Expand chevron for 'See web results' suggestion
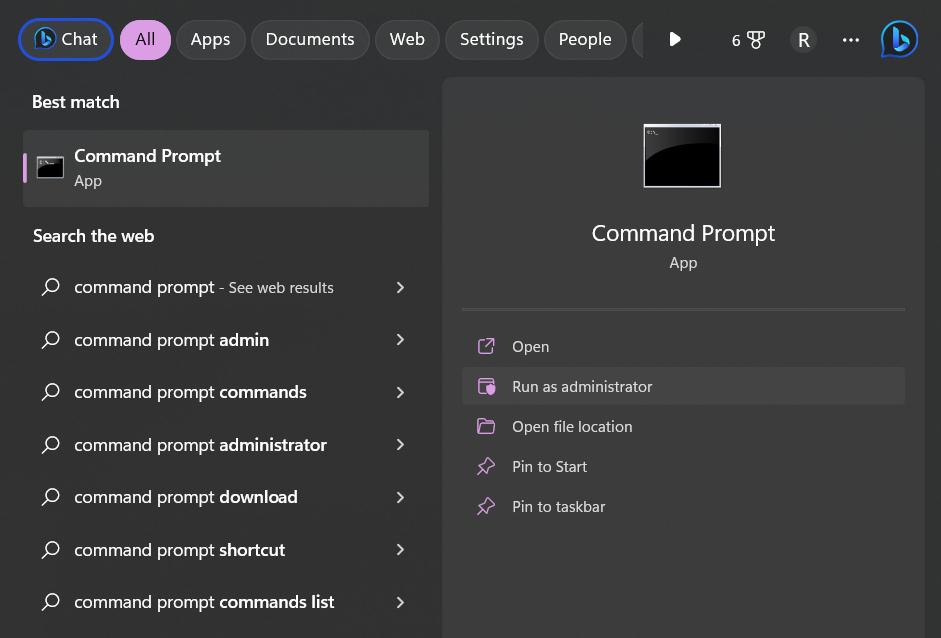Image resolution: width=941 pixels, height=638 pixels. (400, 287)
